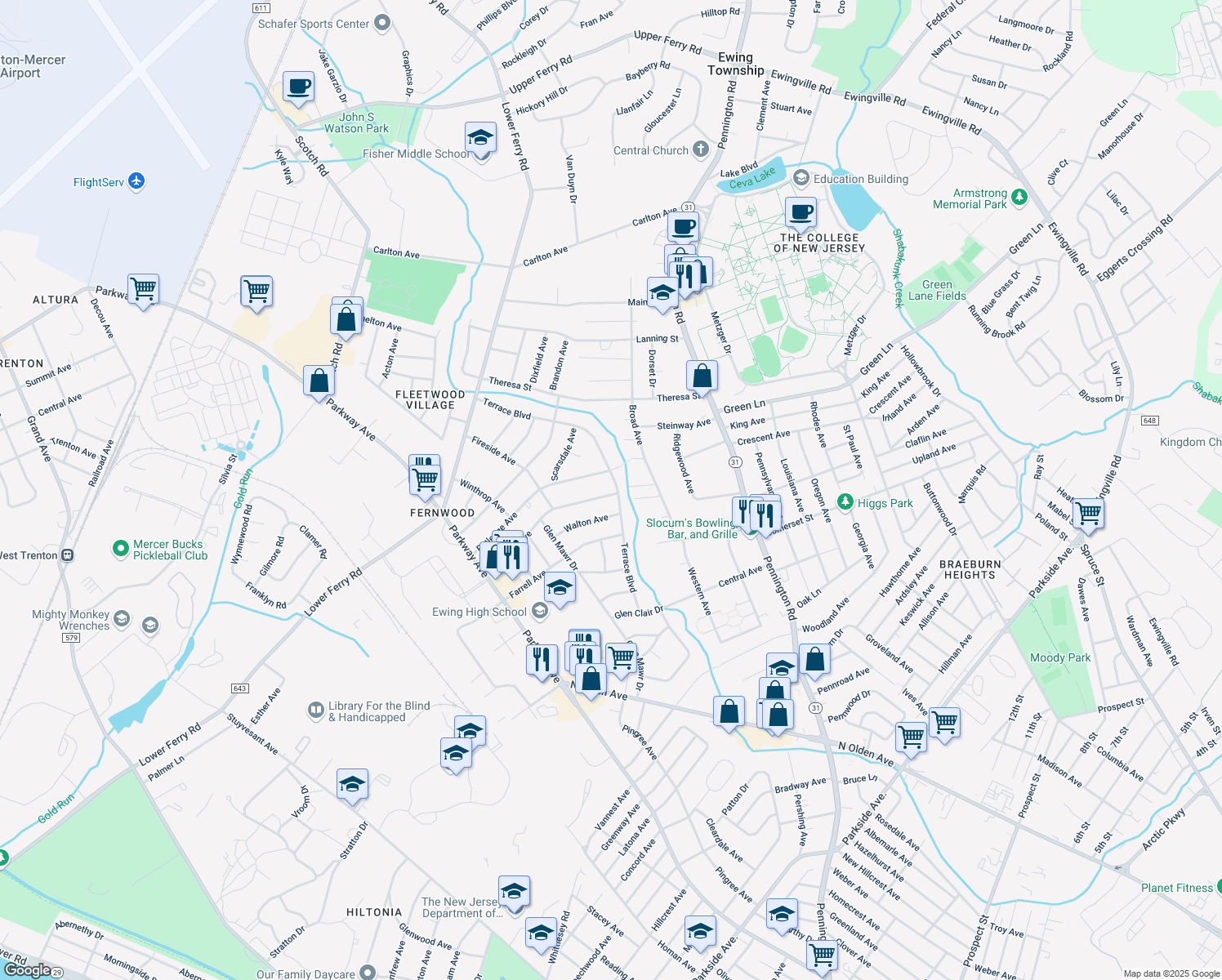The height and width of the screenshot is (980, 1222).
Task: Click the Schafer Sports Center marker
Action: [382, 23]
